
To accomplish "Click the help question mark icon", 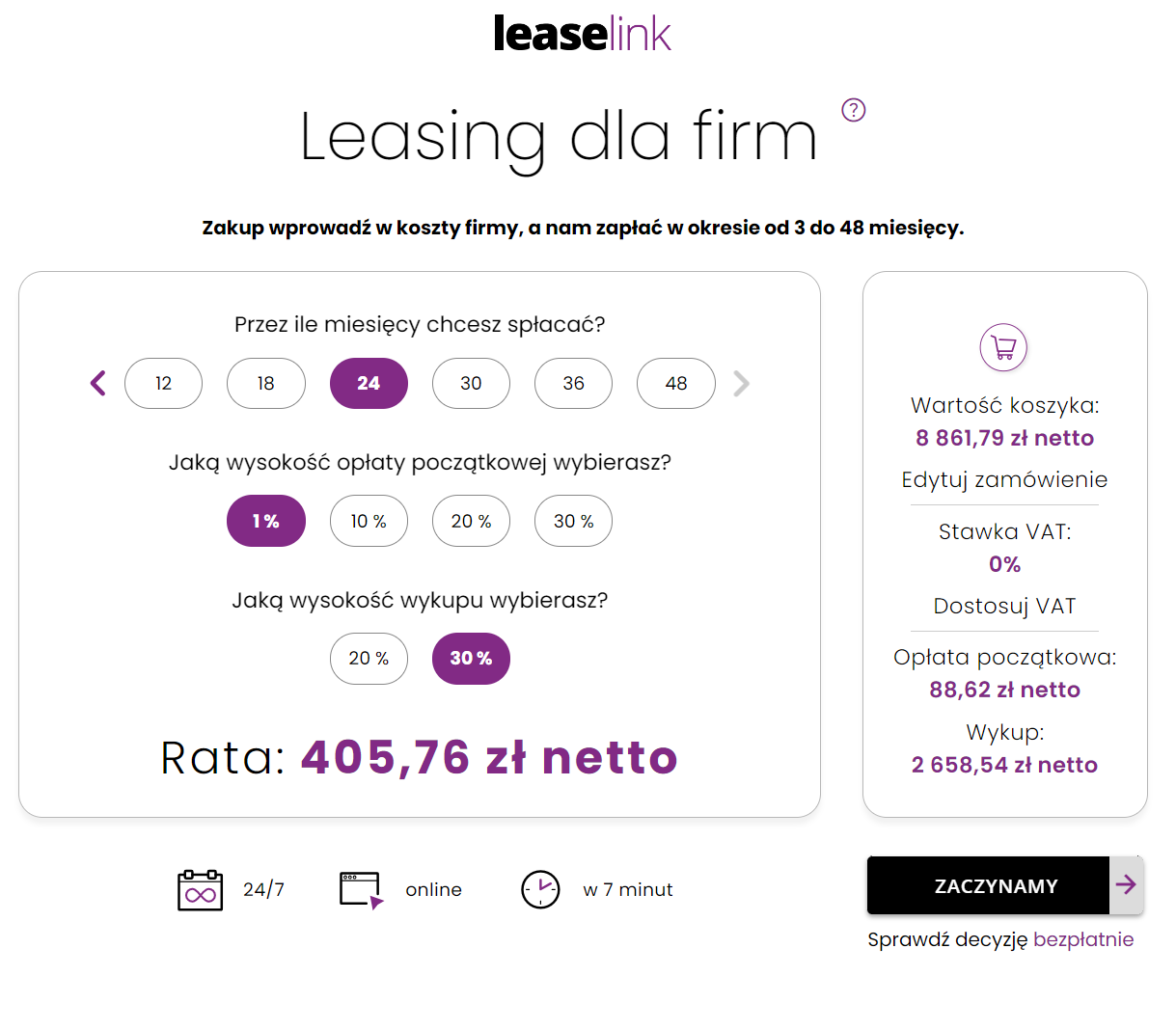I will pos(853,110).
